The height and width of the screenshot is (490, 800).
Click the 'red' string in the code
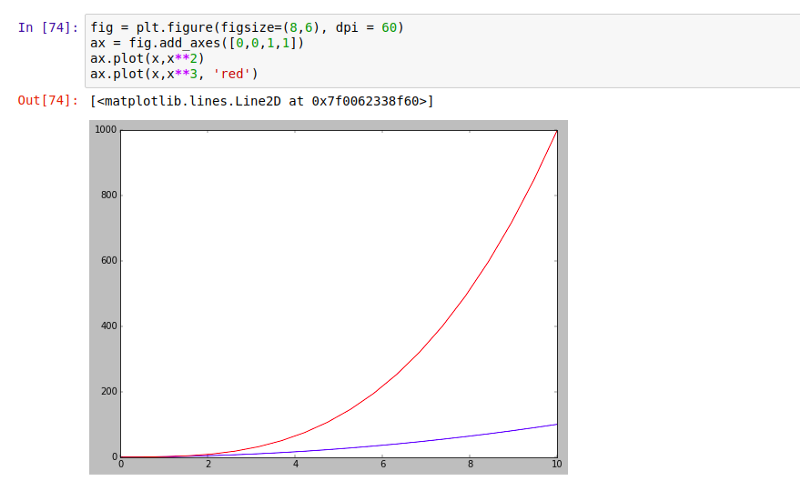[x=232, y=74]
